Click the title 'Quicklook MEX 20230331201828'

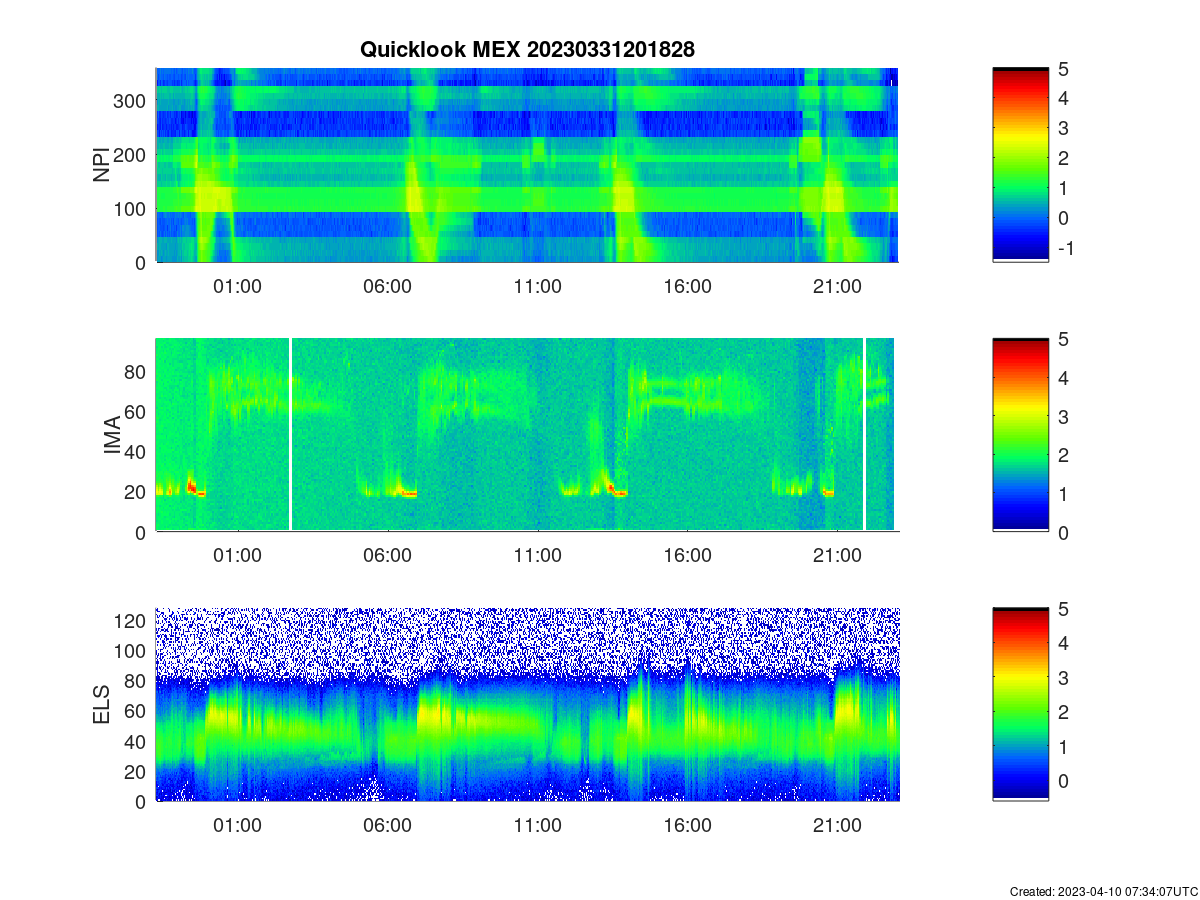pyautogui.click(x=526, y=49)
